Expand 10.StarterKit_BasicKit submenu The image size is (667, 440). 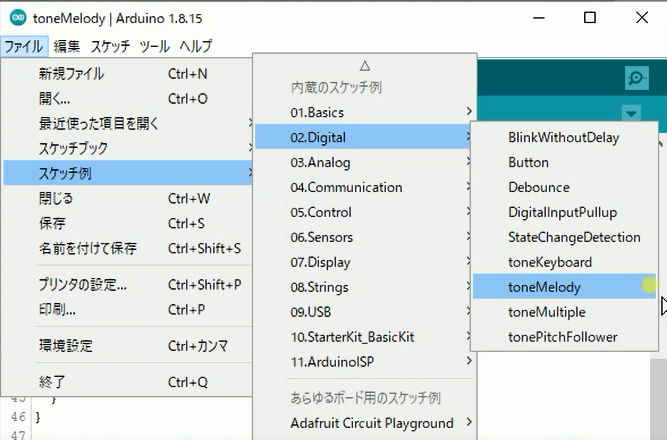363,337
